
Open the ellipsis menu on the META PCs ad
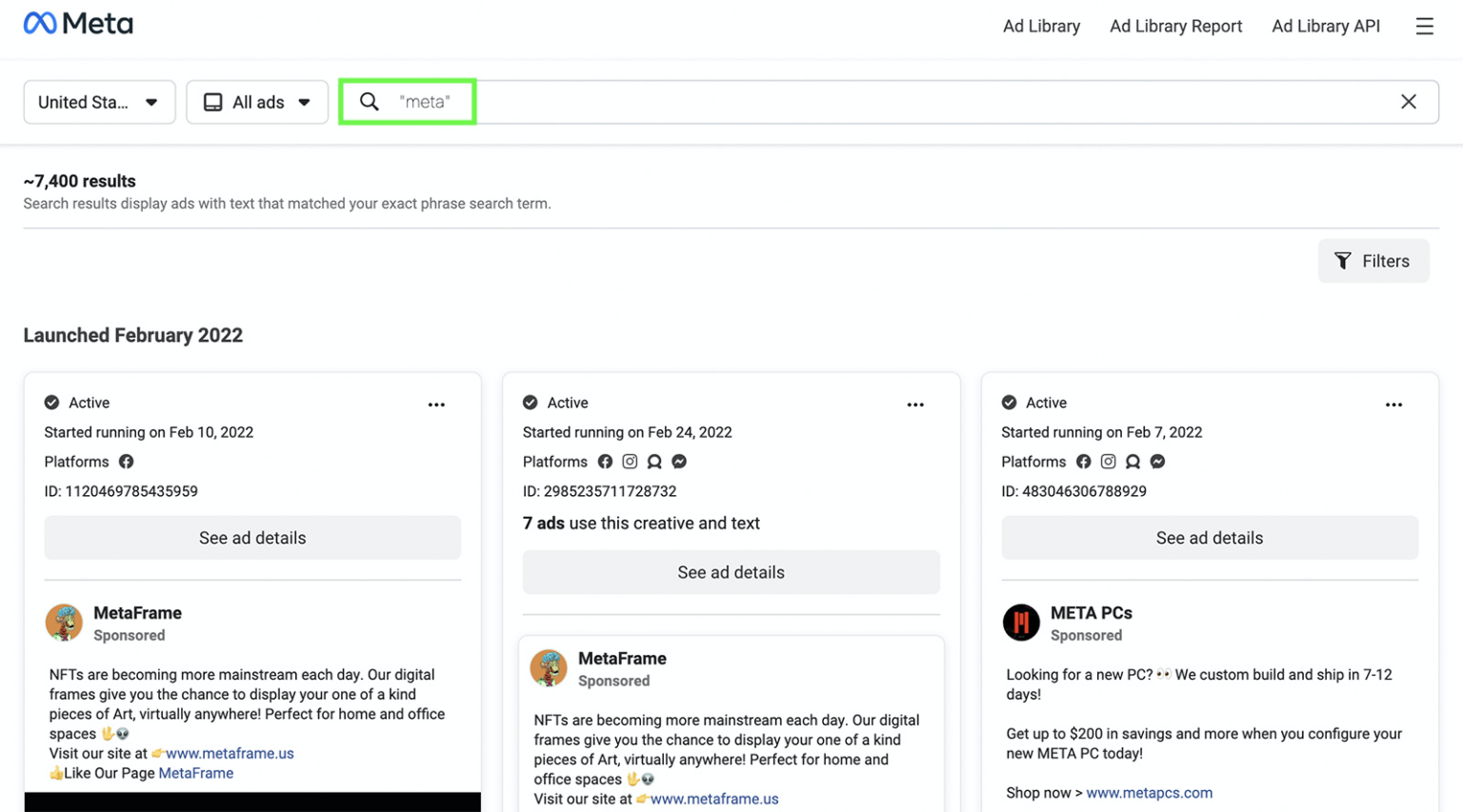pyautogui.click(x=1393, y=404)
